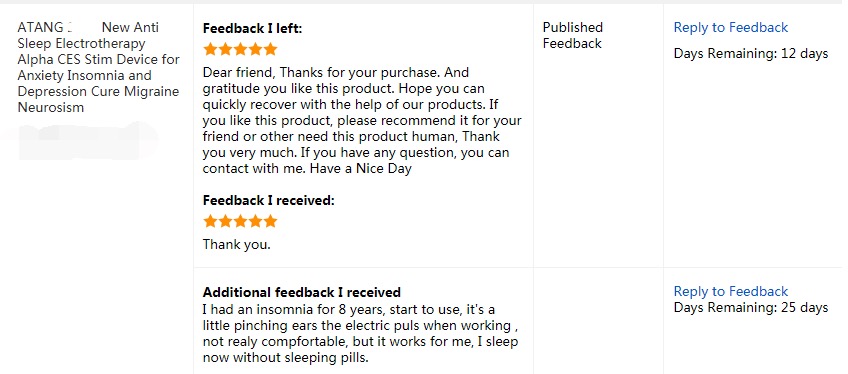Open the ATANG Electrotherapy product title
This screenshot has height=374, width=848.
point(98,68)
